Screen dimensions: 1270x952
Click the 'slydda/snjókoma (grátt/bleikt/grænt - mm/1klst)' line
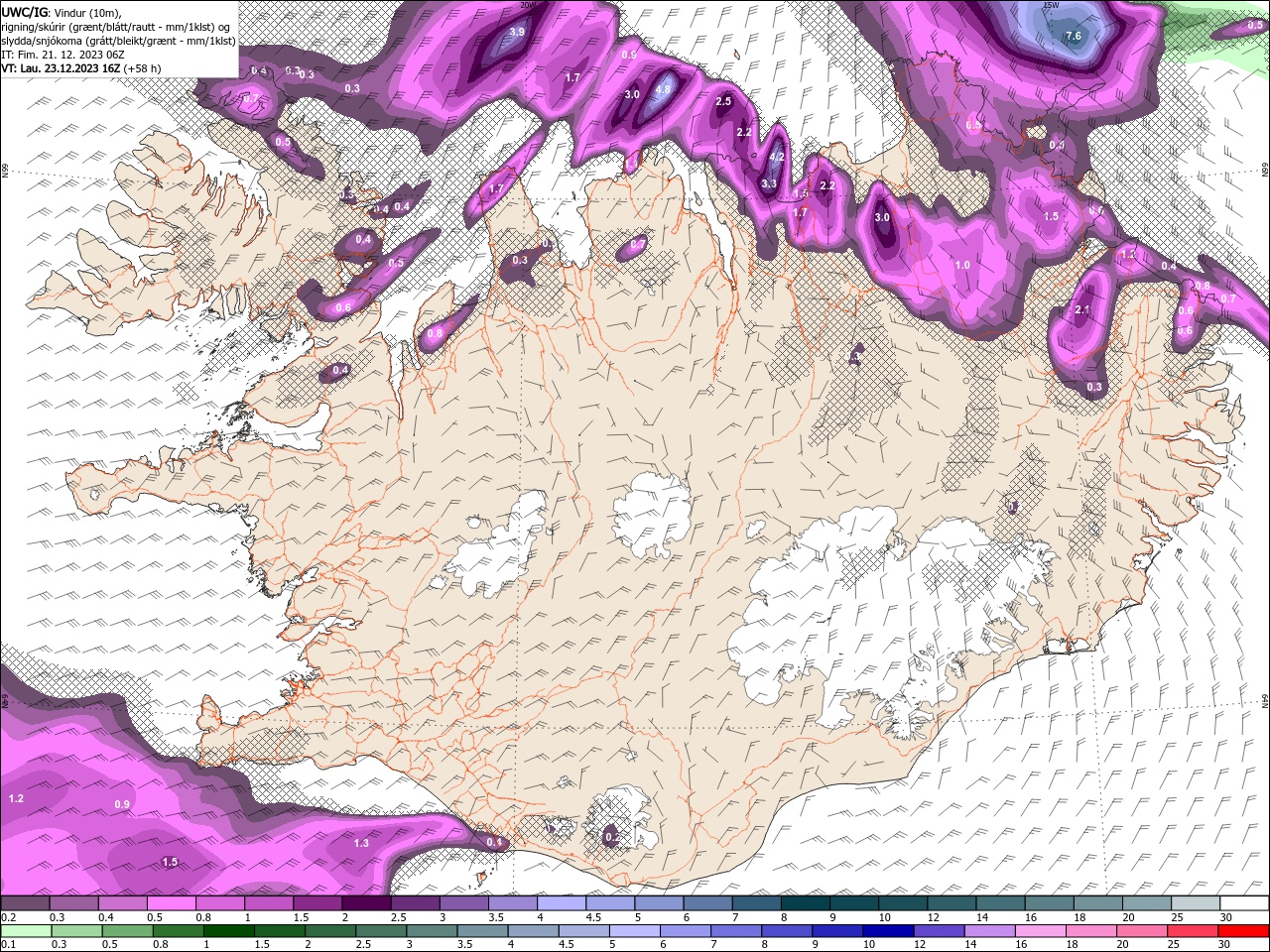click(x=118, y=41)
